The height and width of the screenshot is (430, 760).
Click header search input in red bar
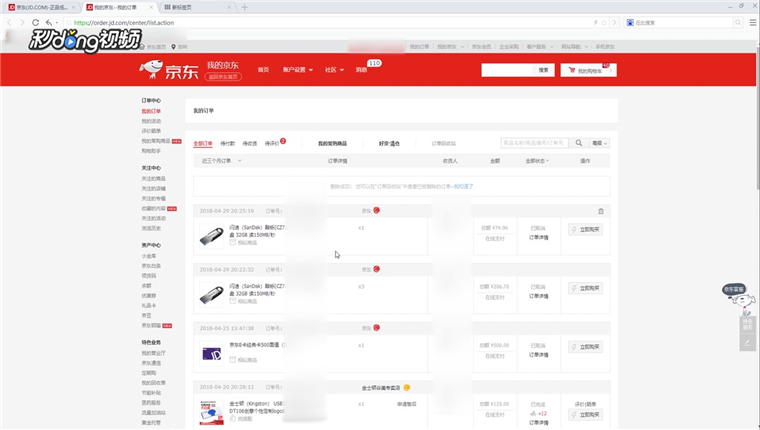pos(507,70)
